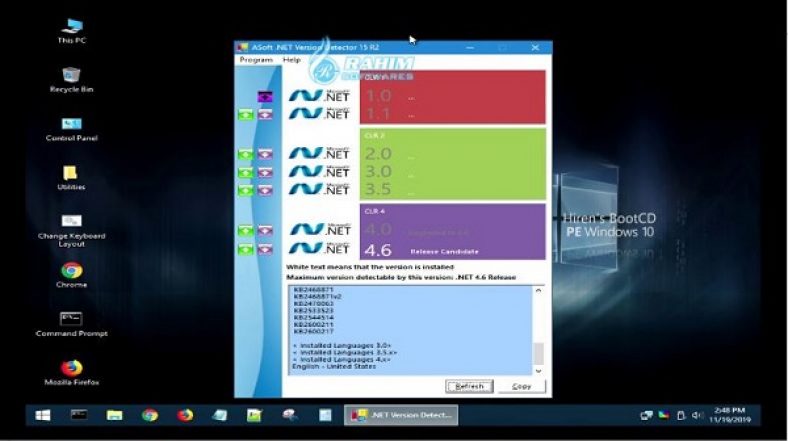This screenshot has width=788, height=441.
Task: Select the Utilities folder on the desktop
Action: tap(71, 178)
